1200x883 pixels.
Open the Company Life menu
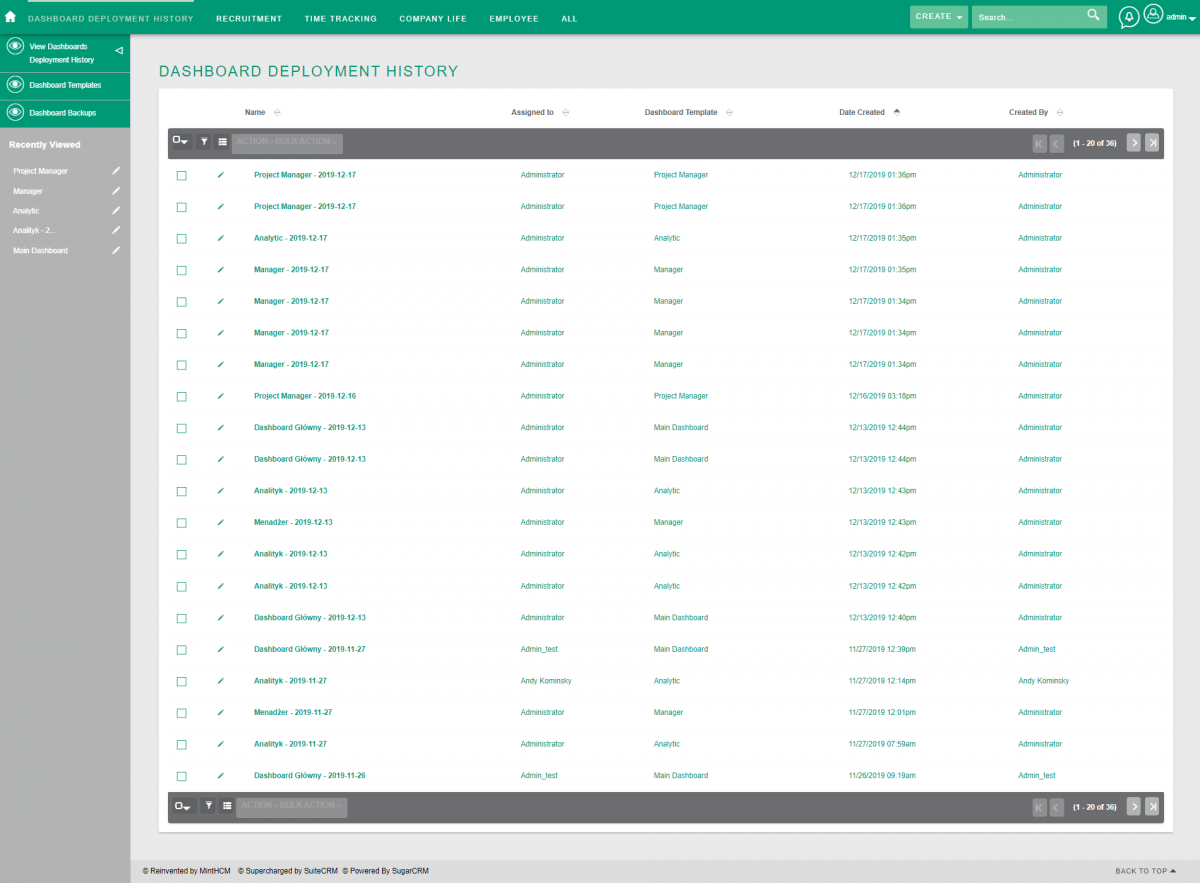point(433,18)
